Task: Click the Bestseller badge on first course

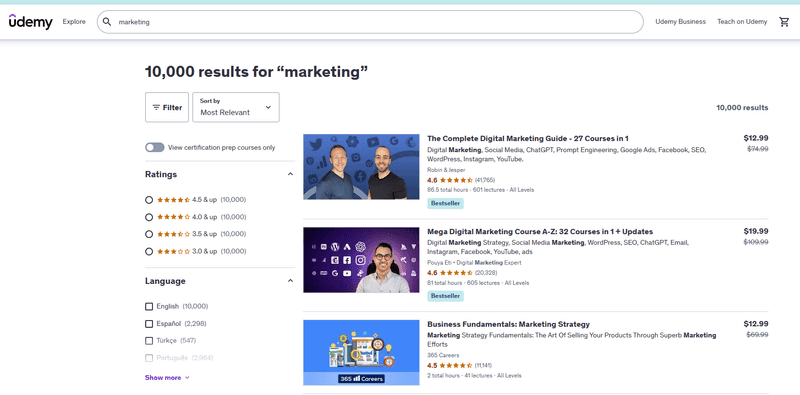Action: (445, 203)
